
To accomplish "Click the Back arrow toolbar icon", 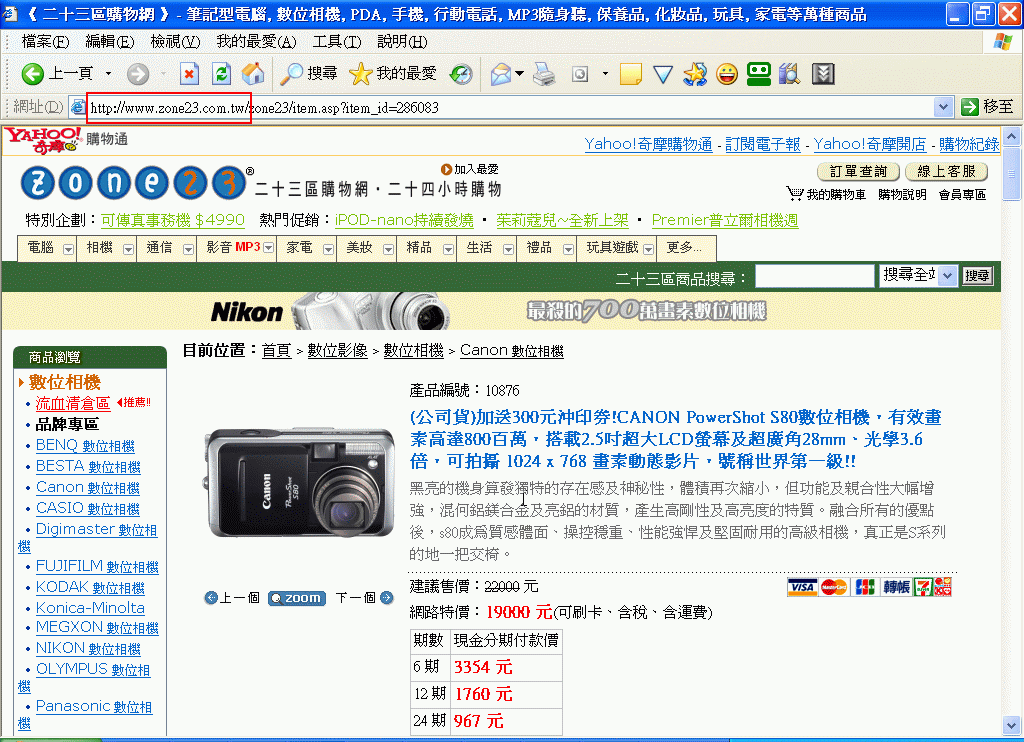I will coord(33,74).
